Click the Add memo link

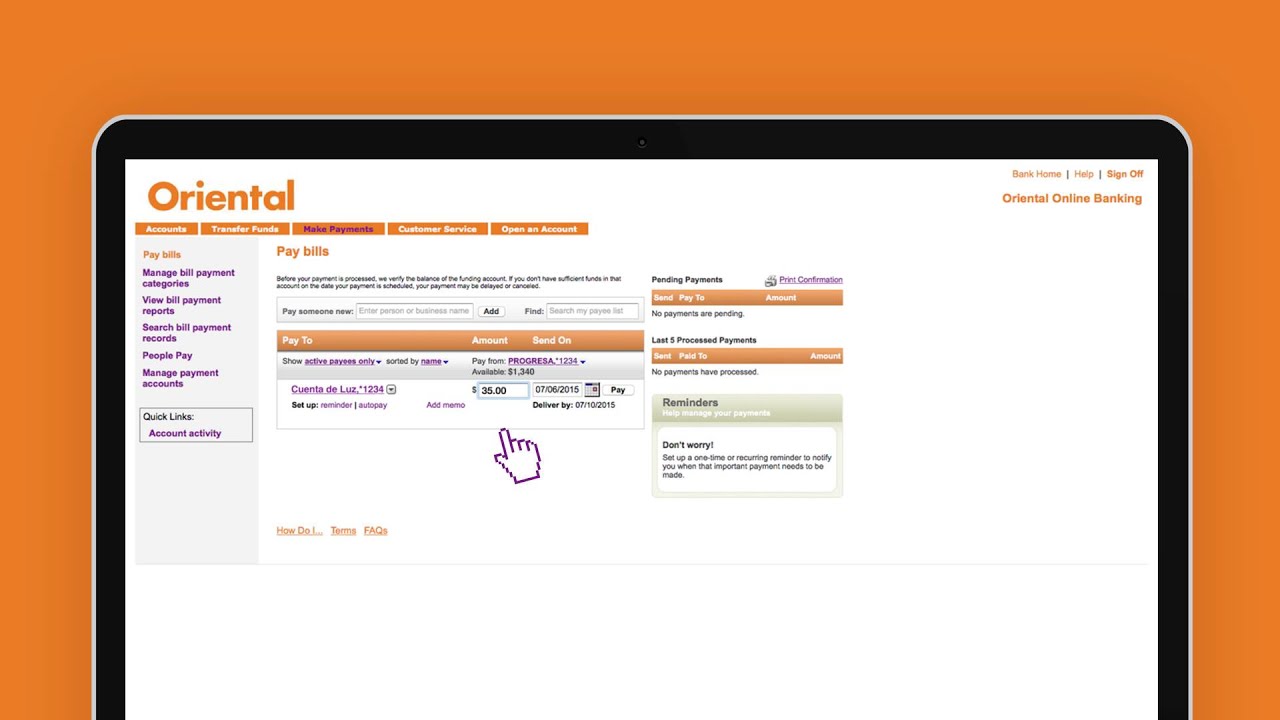(445, 405)
